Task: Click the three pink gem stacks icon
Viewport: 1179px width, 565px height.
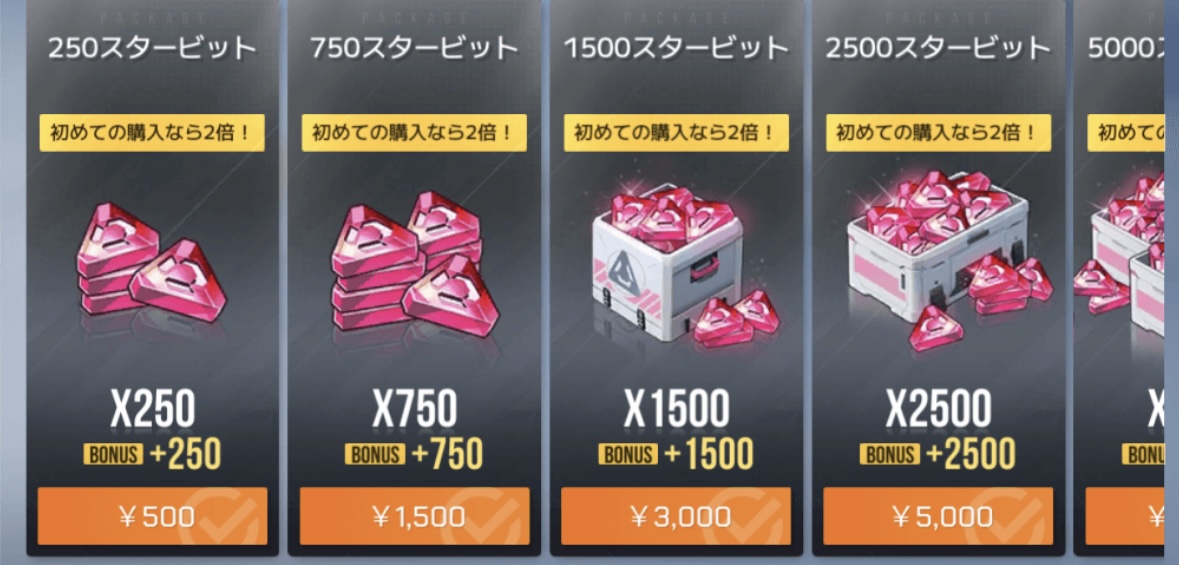Action: (414, 261)
